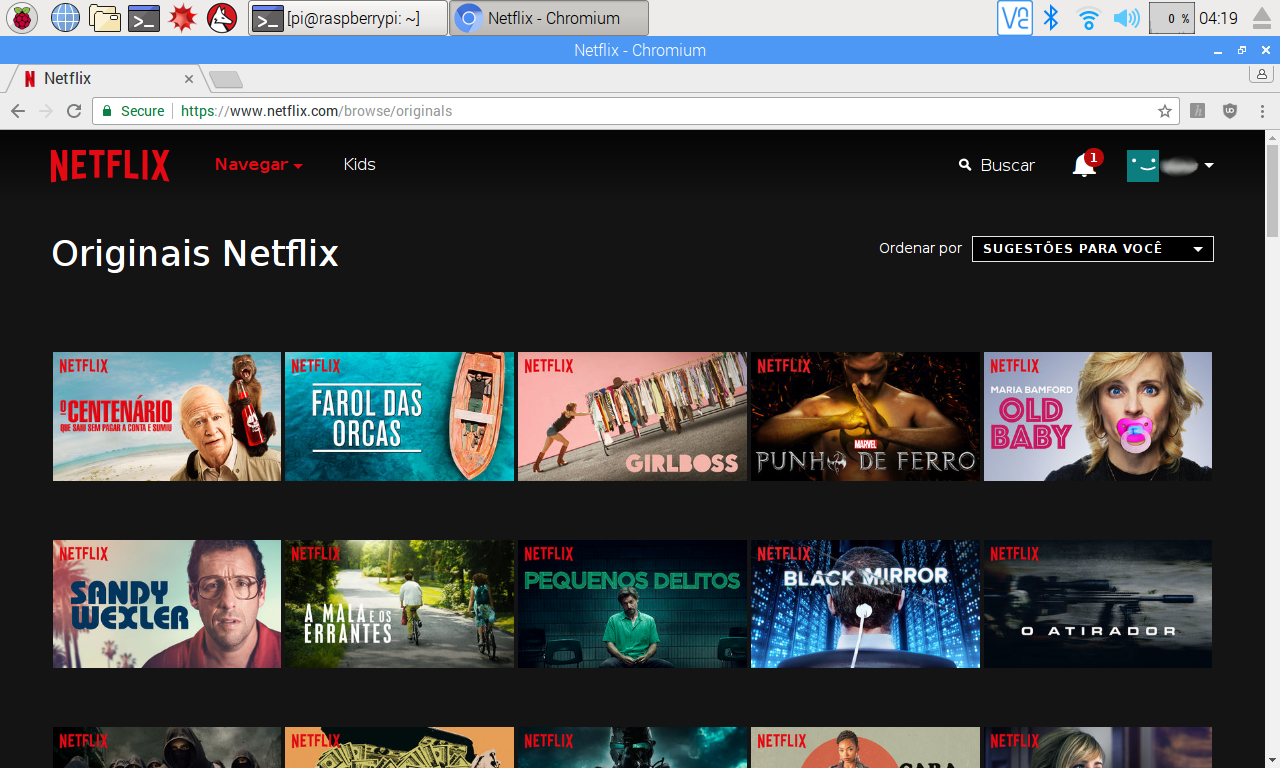Open the Pequenos Delitos title card

pyautogui.click(x=633, y=604)
